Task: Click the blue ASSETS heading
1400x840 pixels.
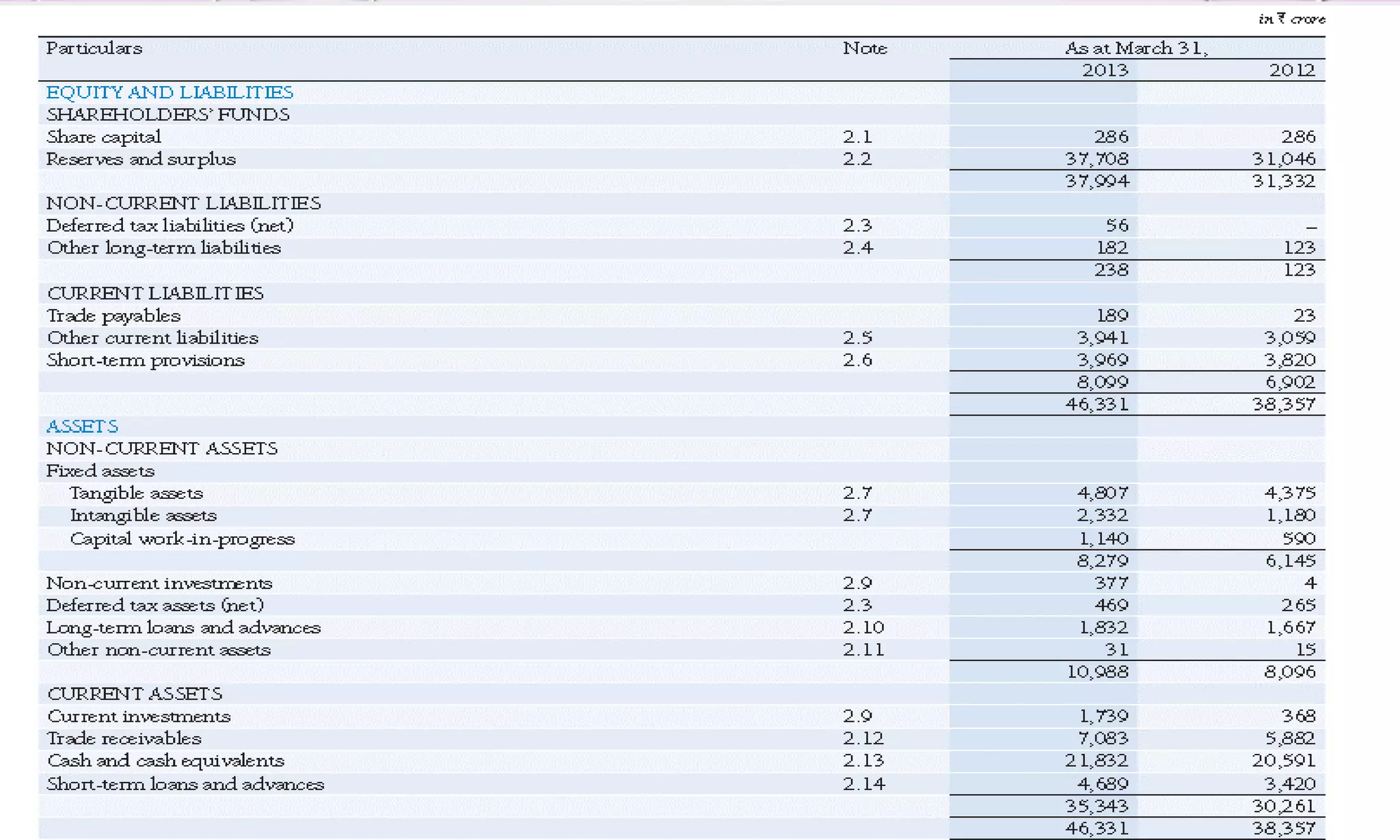Action: [82, 426]
